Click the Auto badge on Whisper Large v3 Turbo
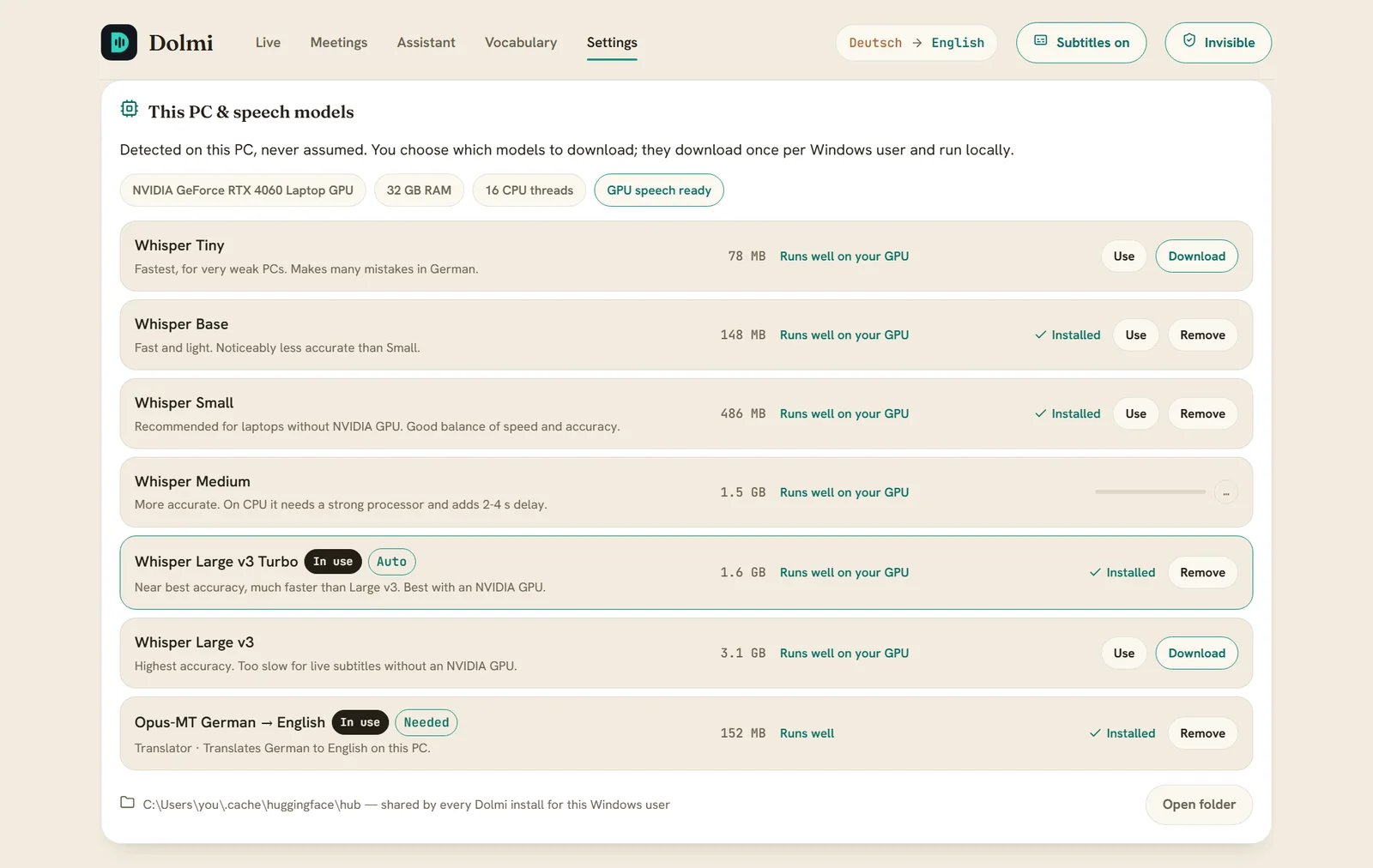Screen dimensions: 1373x868 coord(392,562)
